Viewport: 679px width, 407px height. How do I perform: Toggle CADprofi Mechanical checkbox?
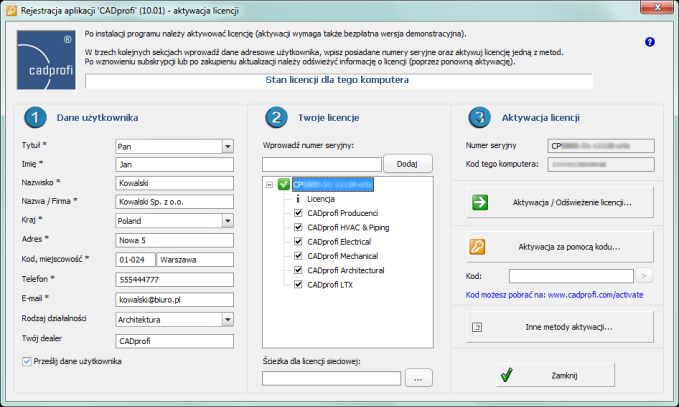pos(298,256)
